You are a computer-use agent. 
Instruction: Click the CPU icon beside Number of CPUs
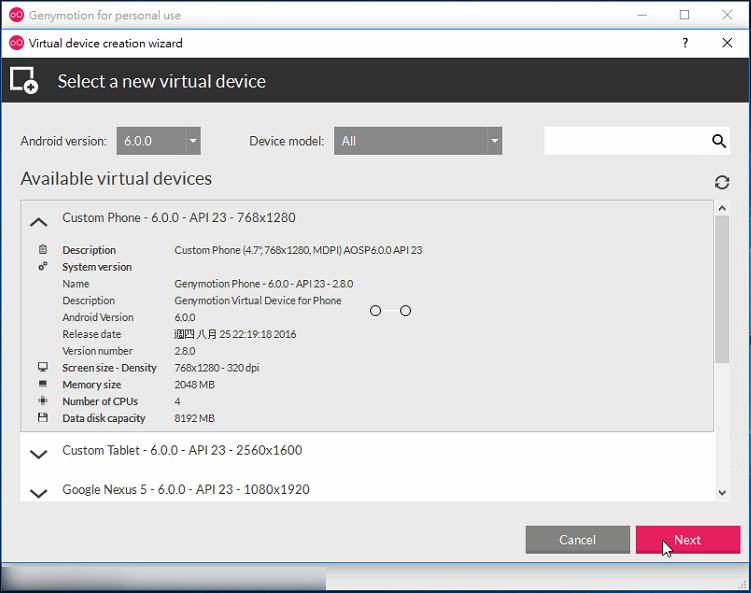(43, 400)
